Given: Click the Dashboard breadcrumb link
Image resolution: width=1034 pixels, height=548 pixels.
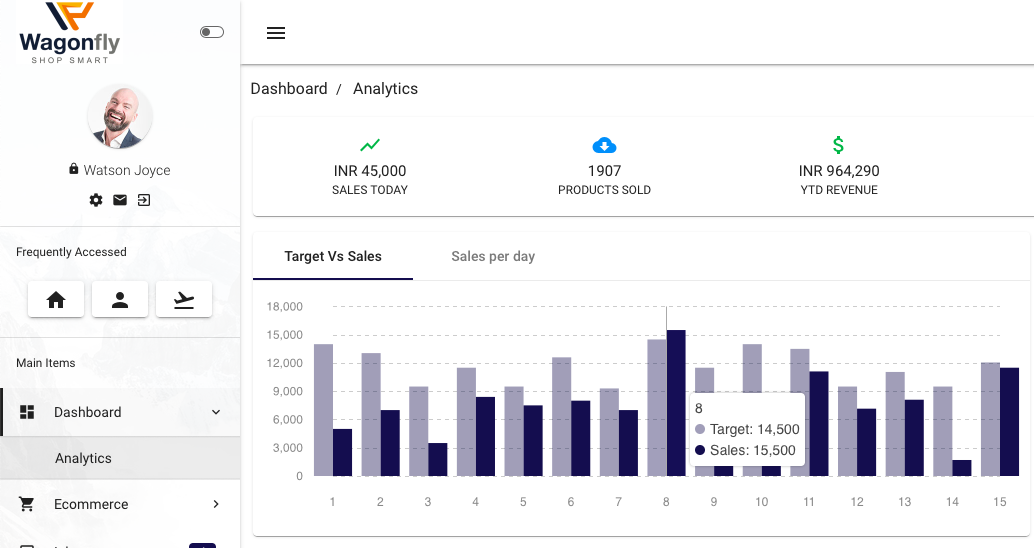Looking at the screenshot, I should [x=289, y=89].
